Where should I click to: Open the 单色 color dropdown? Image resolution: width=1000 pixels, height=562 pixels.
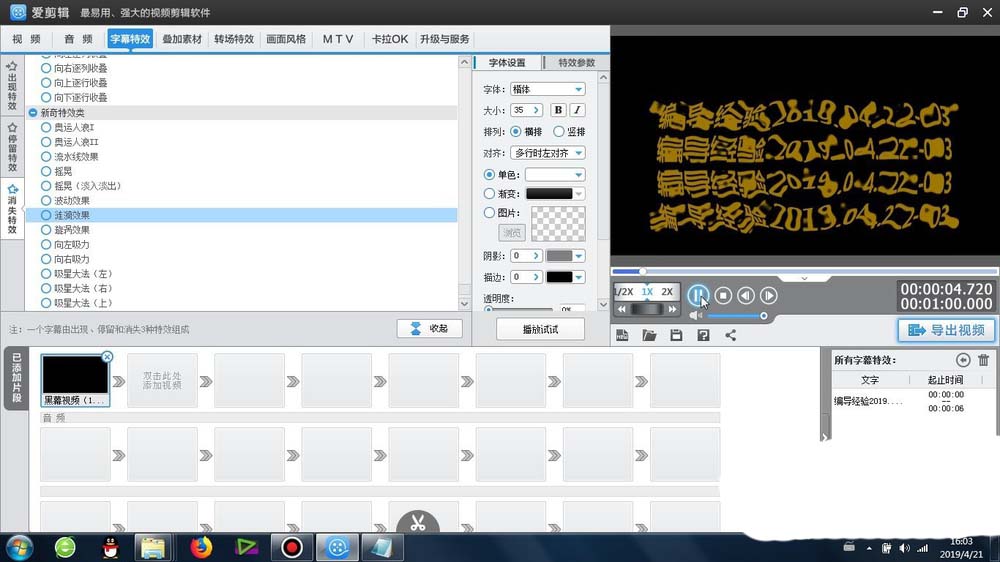[x=578, y=175]
